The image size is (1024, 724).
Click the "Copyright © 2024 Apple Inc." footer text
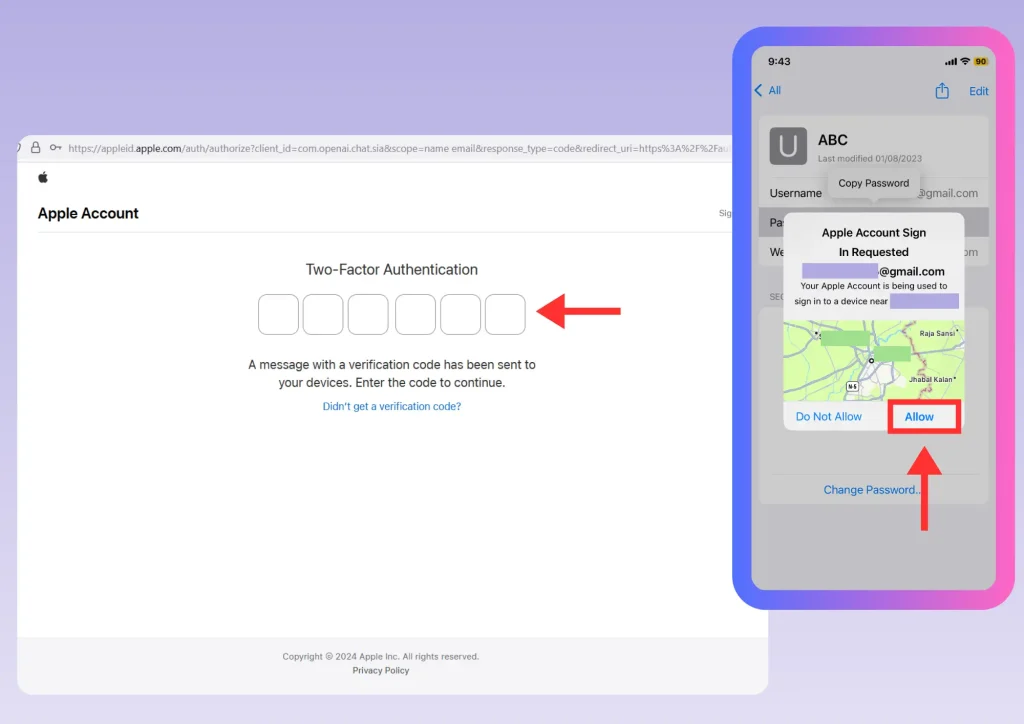point(381,656)
